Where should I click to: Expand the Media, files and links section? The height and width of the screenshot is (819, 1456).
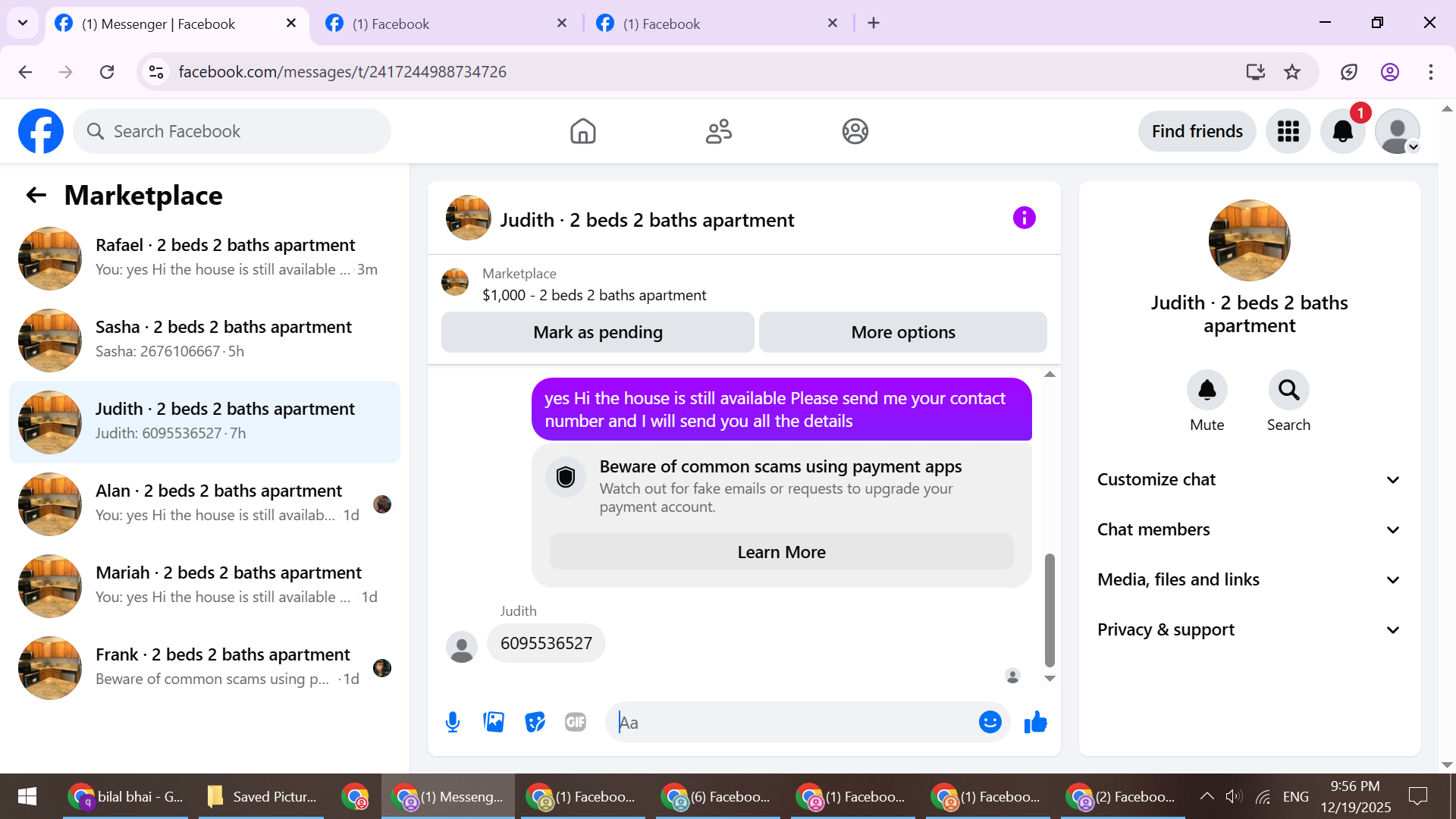click(x=1249, y=579)
